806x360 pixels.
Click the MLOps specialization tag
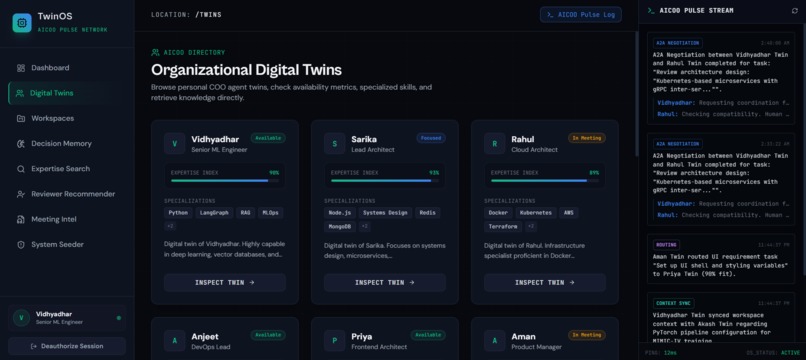[x=270, y=212]
